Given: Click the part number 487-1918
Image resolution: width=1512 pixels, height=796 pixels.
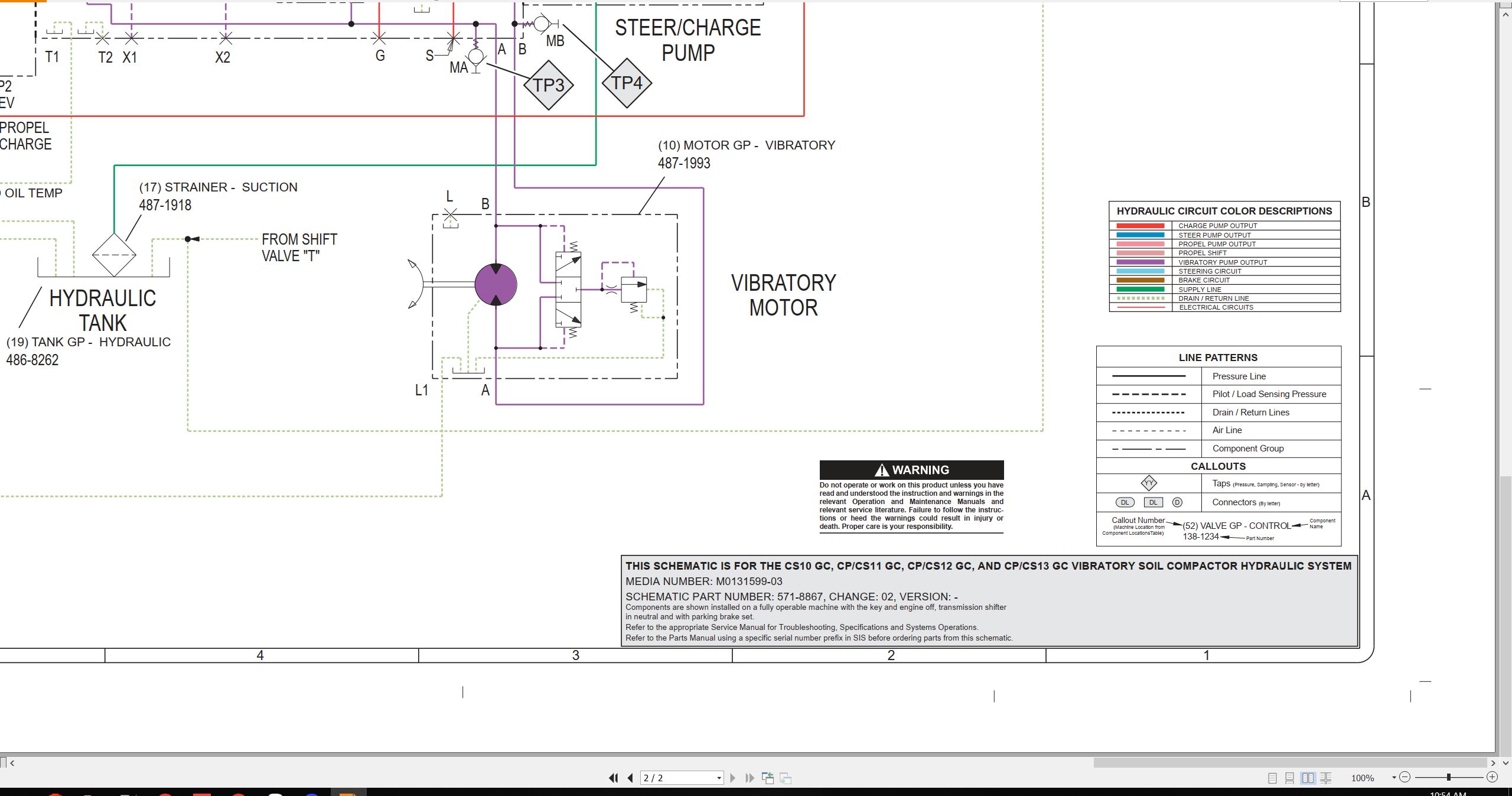Looking at the screenshot, I should point(165,205).
